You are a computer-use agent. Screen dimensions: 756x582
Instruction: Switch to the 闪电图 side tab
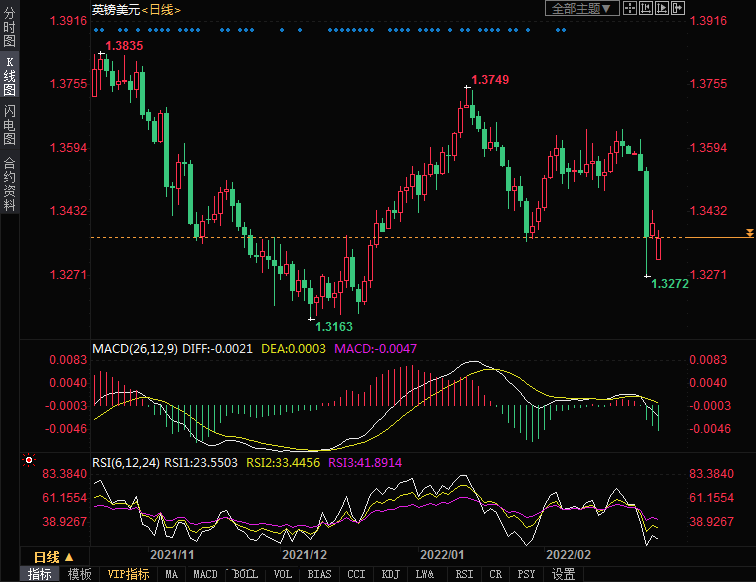point(9,124)
